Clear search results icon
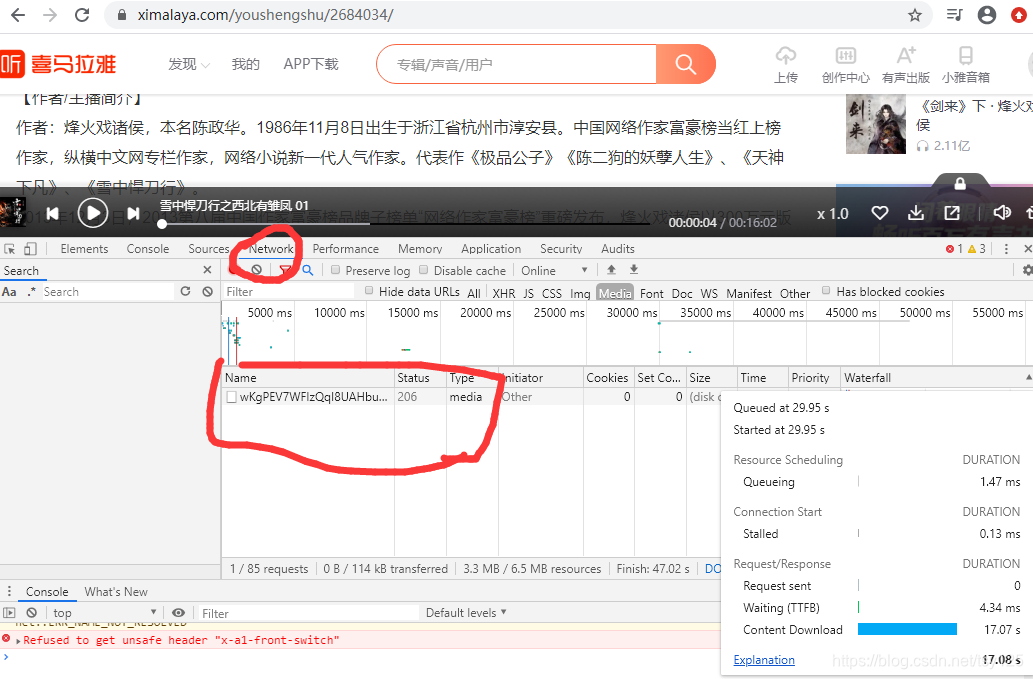Image resolution: width=1033 pixels, height=679 pixels. click(208, 291)
